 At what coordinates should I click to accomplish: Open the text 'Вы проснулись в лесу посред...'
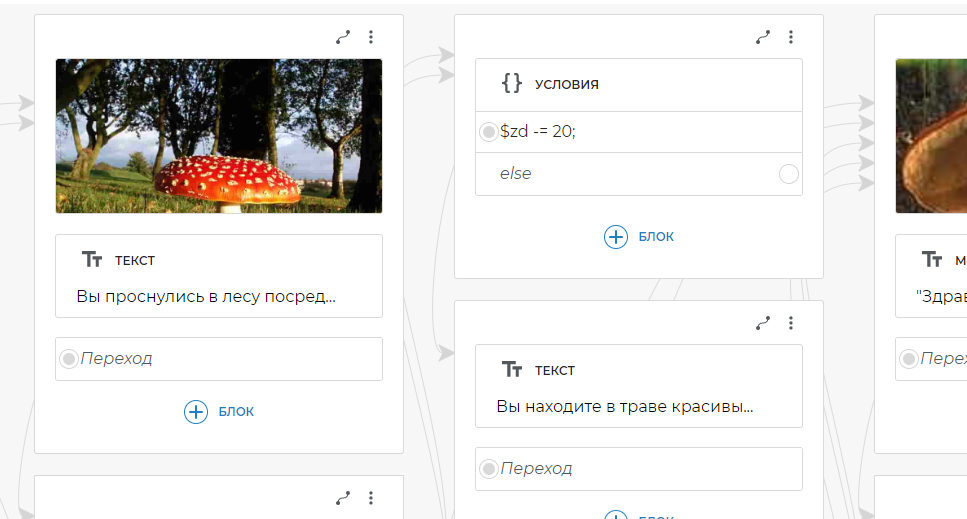point(206,296)
